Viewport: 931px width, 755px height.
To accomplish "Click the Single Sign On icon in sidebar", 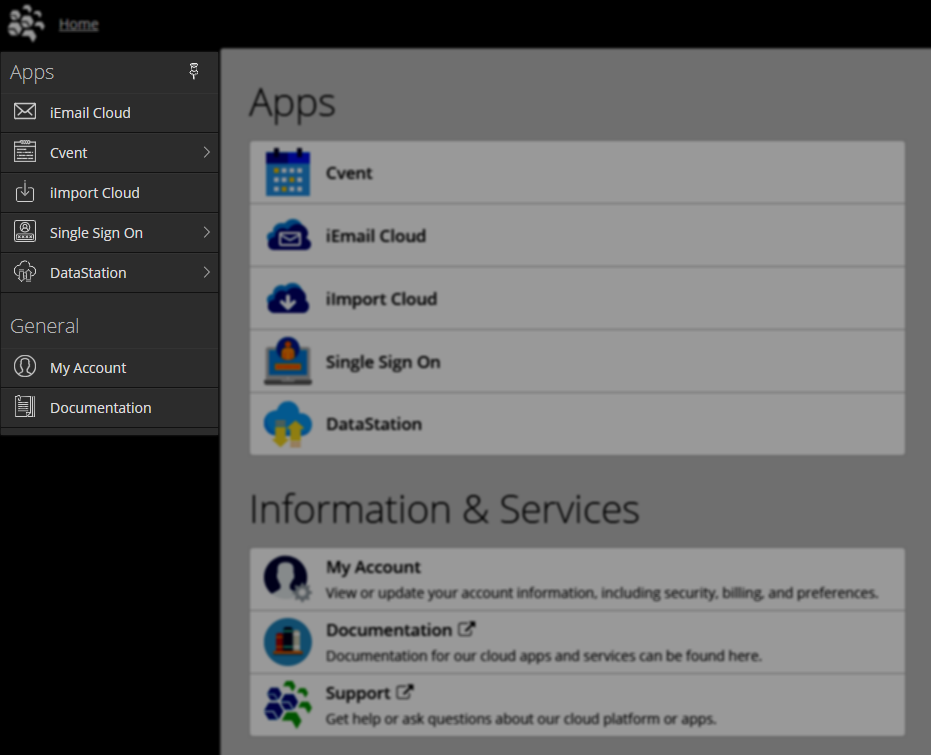I will 25,232.
